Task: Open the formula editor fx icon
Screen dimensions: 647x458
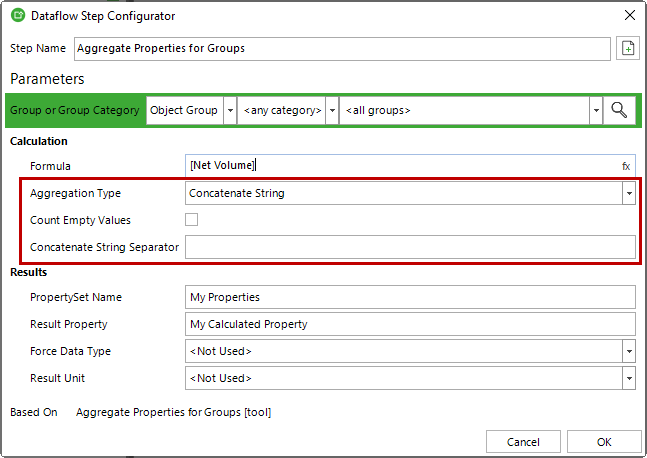Action: tap(626, 166)
